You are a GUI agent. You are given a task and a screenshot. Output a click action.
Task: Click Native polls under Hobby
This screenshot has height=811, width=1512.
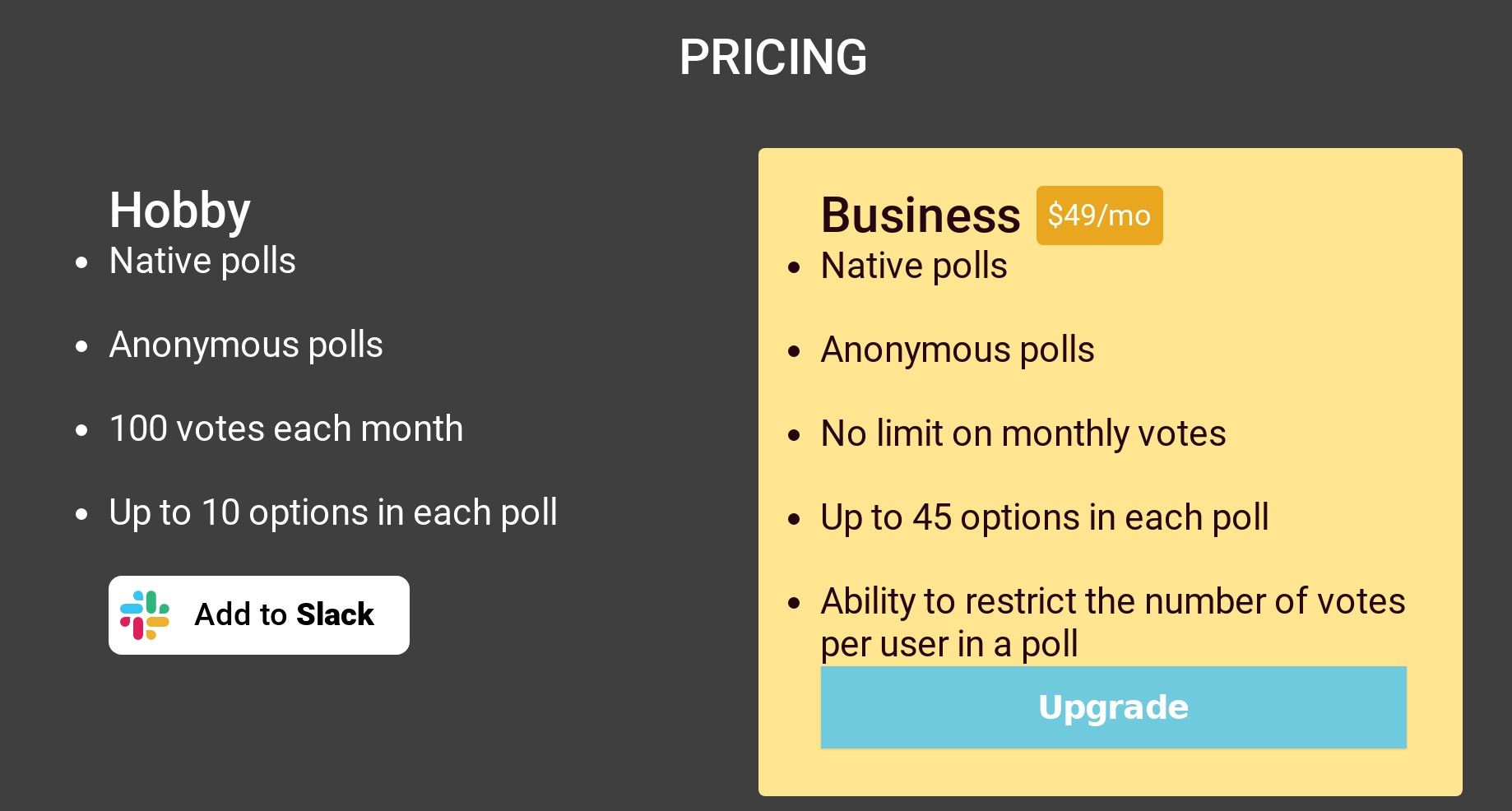click(202, 262)
